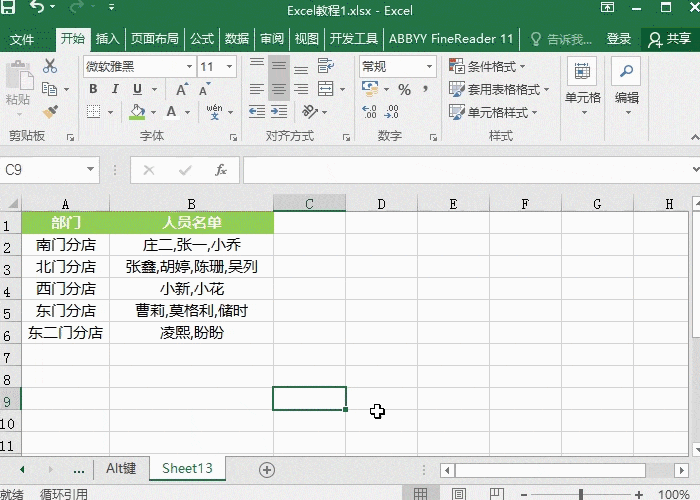This screenshot has width=700, height=500.
Task: Apply fill color bucket
Action: click(x=137, y=112)
